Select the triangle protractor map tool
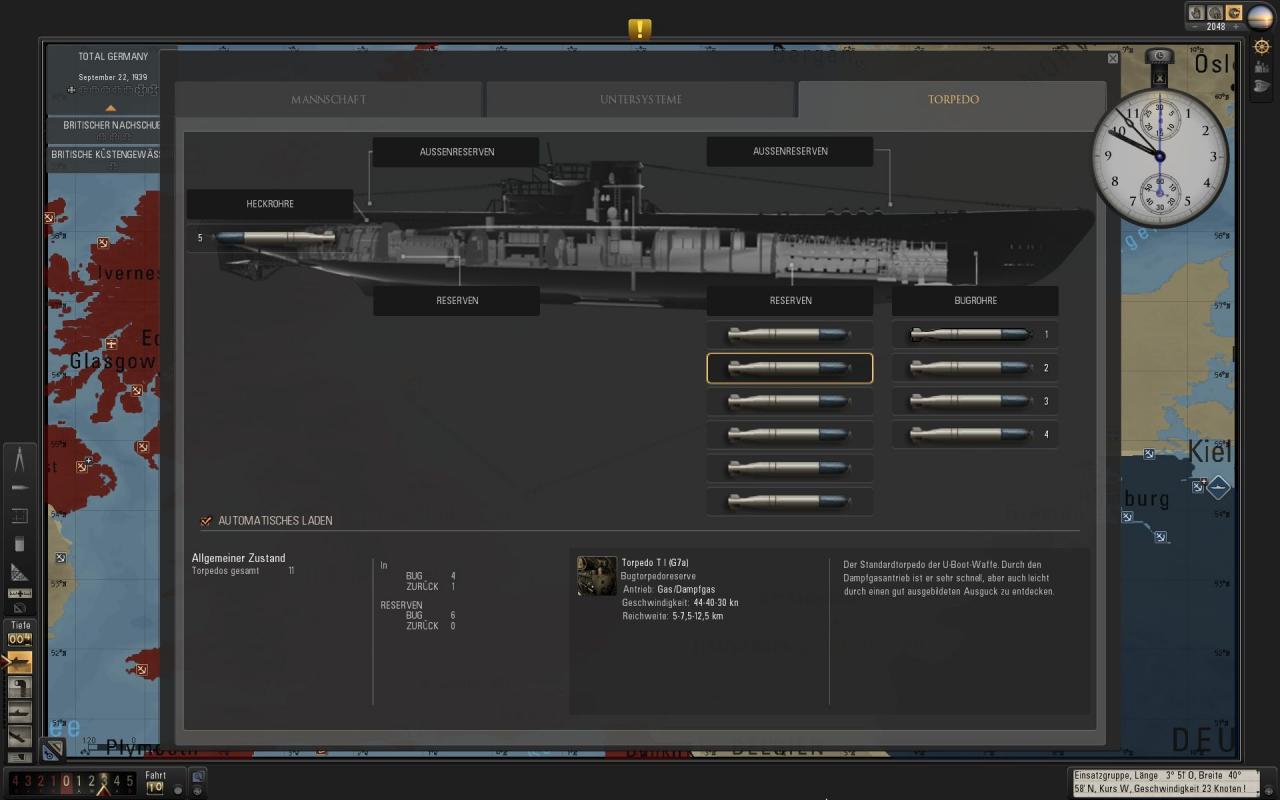Image resolution: width=1280 pixels, height=800 pixels. pos(19,572)
